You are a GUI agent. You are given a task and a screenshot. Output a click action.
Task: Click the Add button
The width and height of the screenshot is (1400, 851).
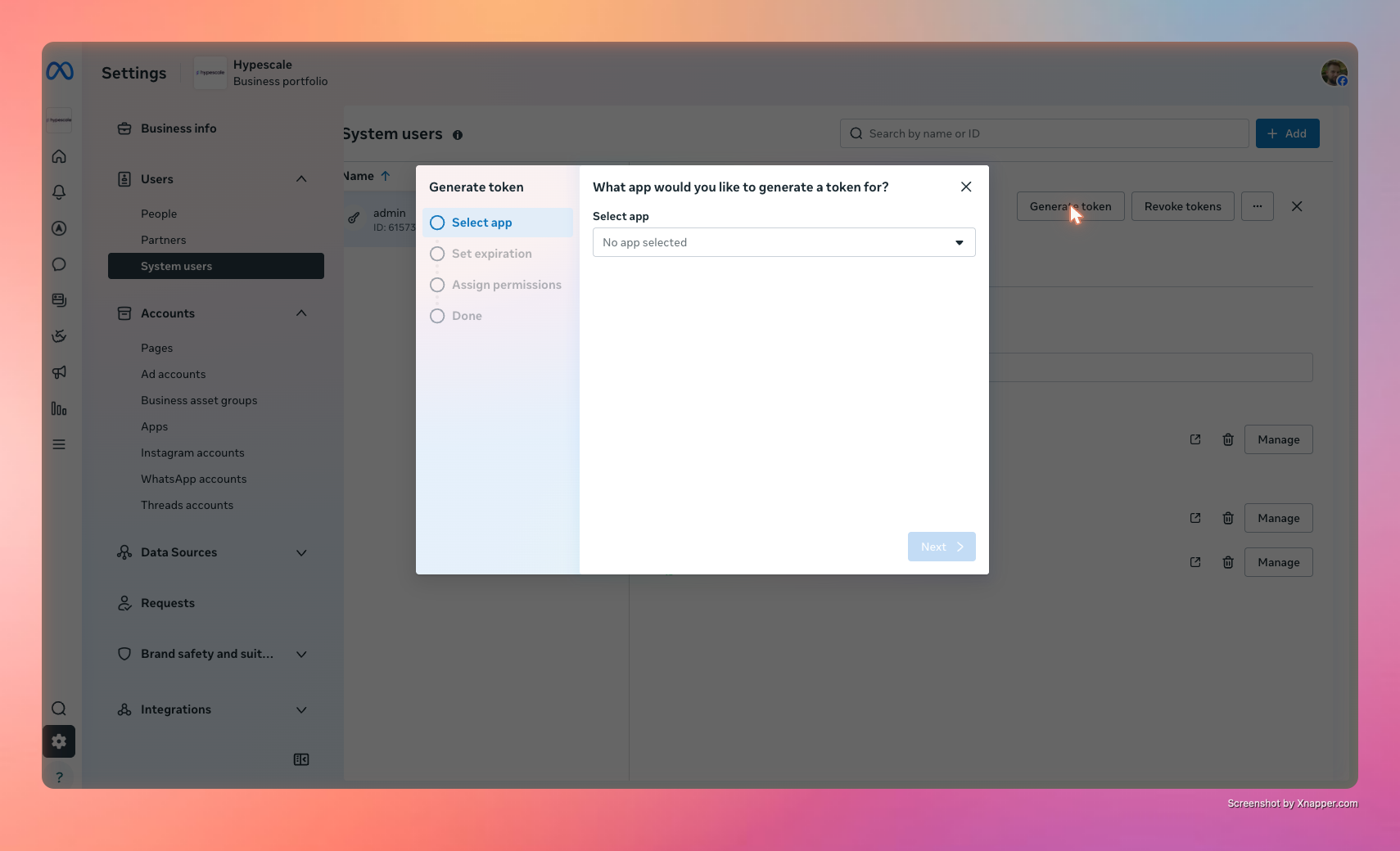(1288, 133)
